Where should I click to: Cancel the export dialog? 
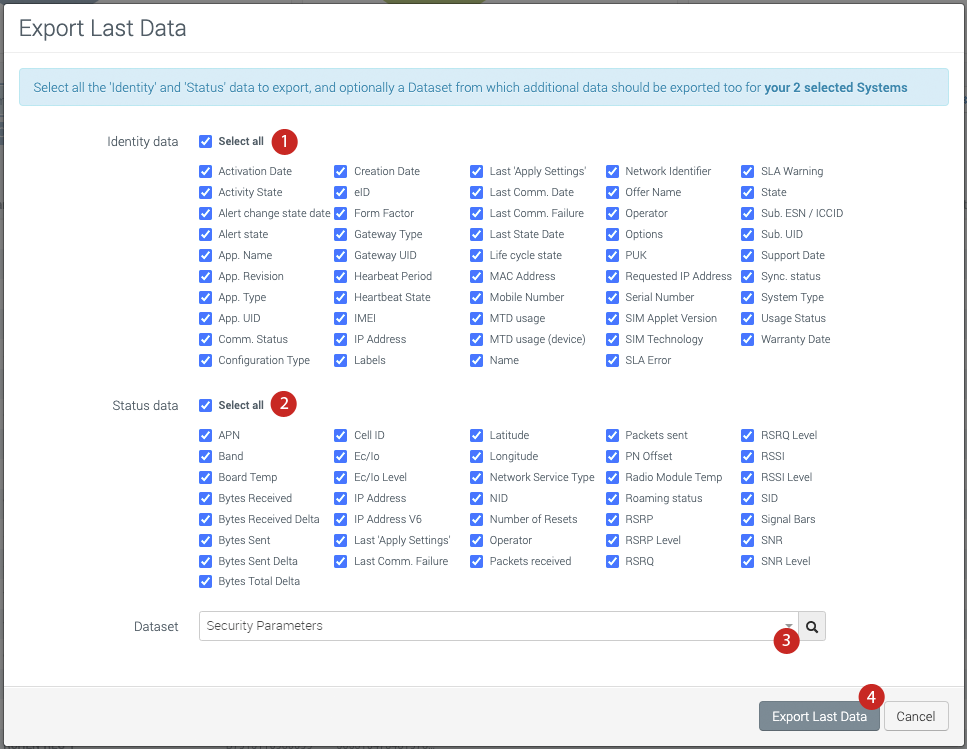915,716
